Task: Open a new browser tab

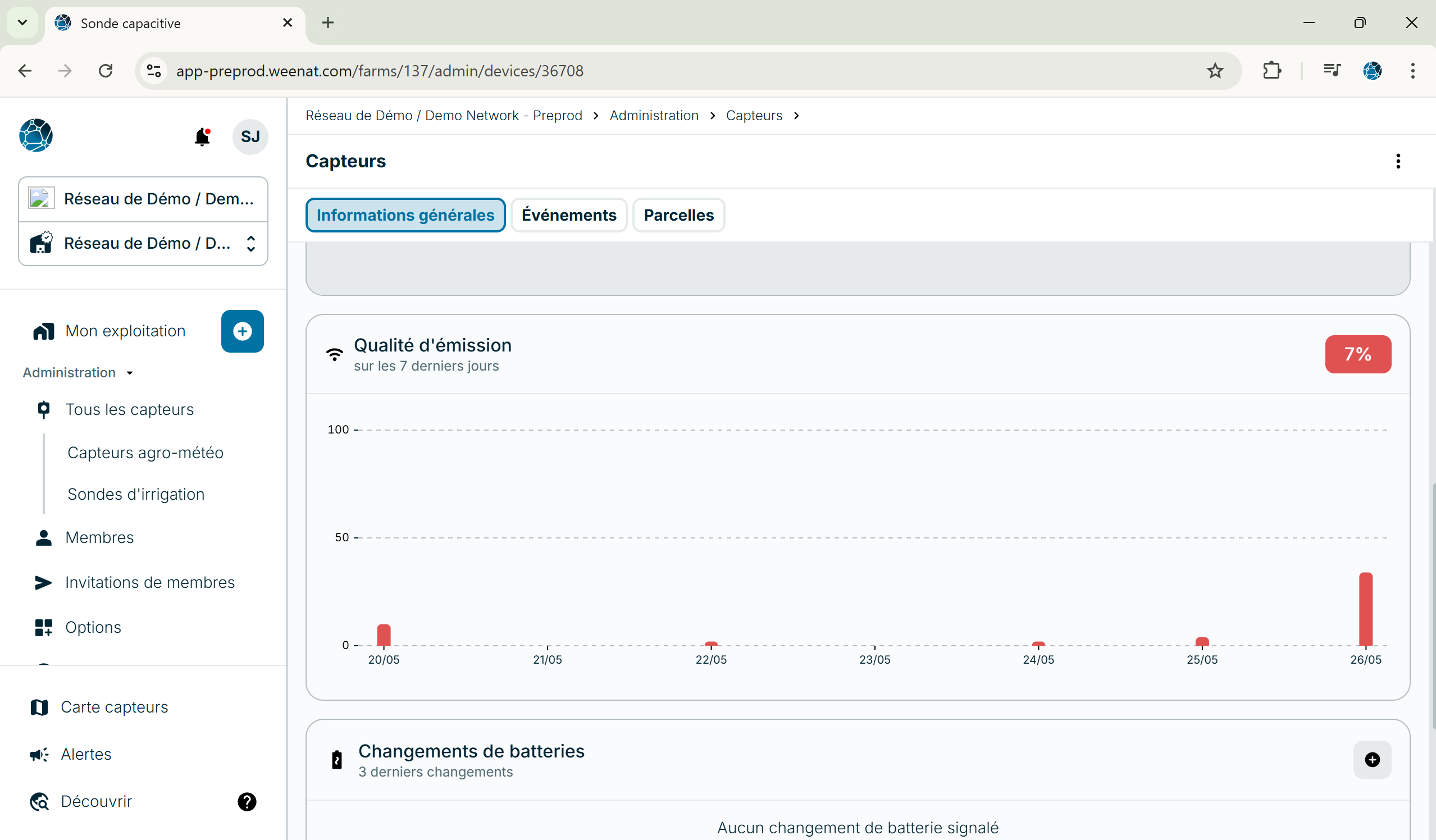Action: pos(327,23)
